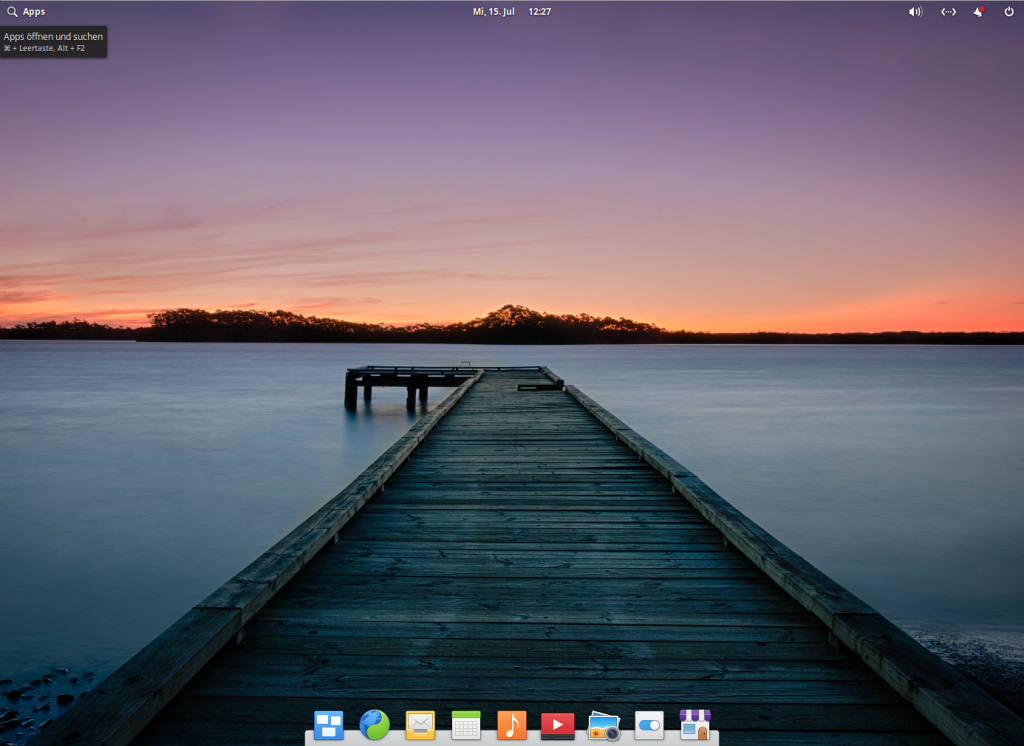The image size is (1024, 746).
Task: Open the power session menu
Action: coord(1009,12)
